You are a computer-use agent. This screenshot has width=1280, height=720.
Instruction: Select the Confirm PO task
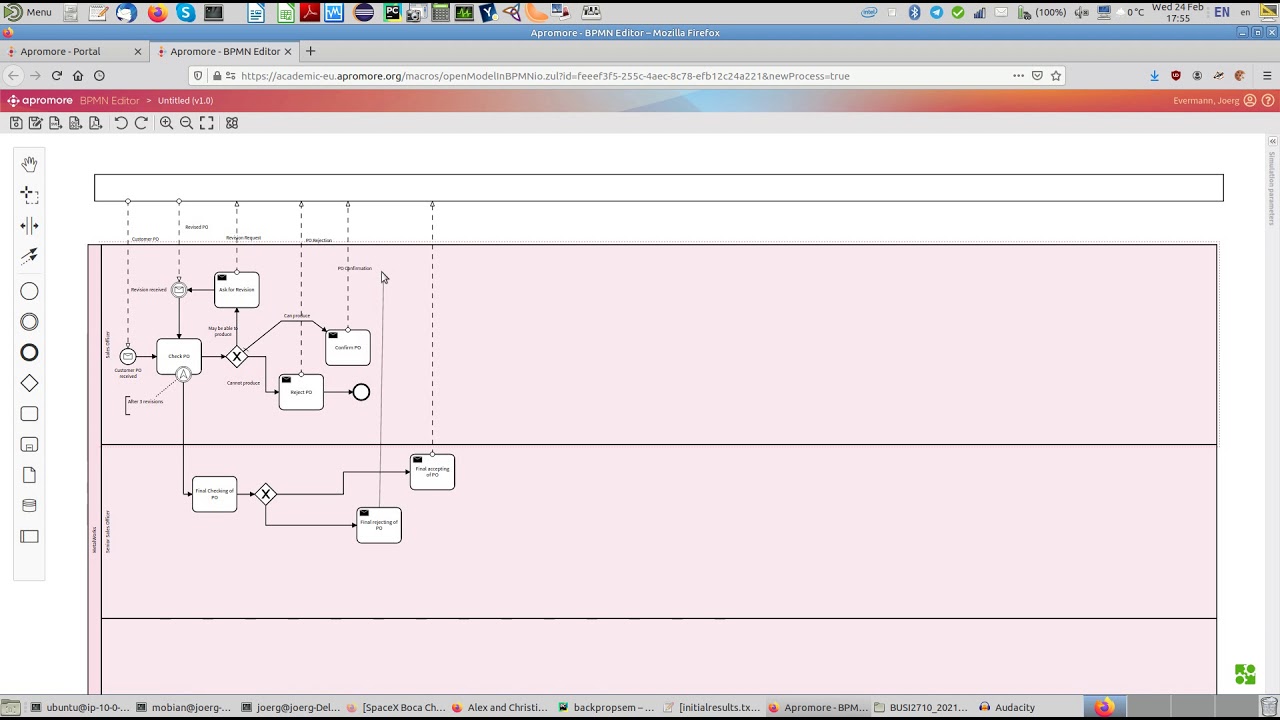[348, 347]
